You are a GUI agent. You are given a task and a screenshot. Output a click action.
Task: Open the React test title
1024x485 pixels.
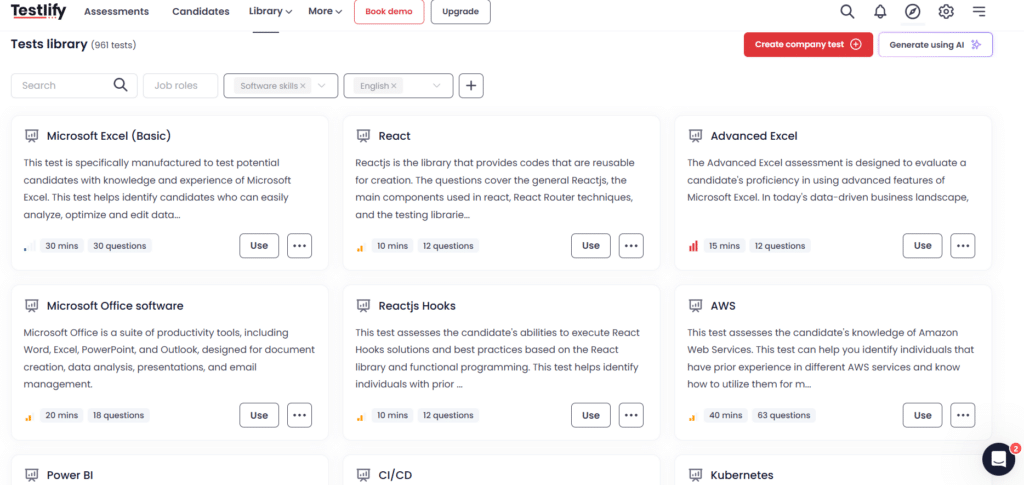[x=394, y=136]
